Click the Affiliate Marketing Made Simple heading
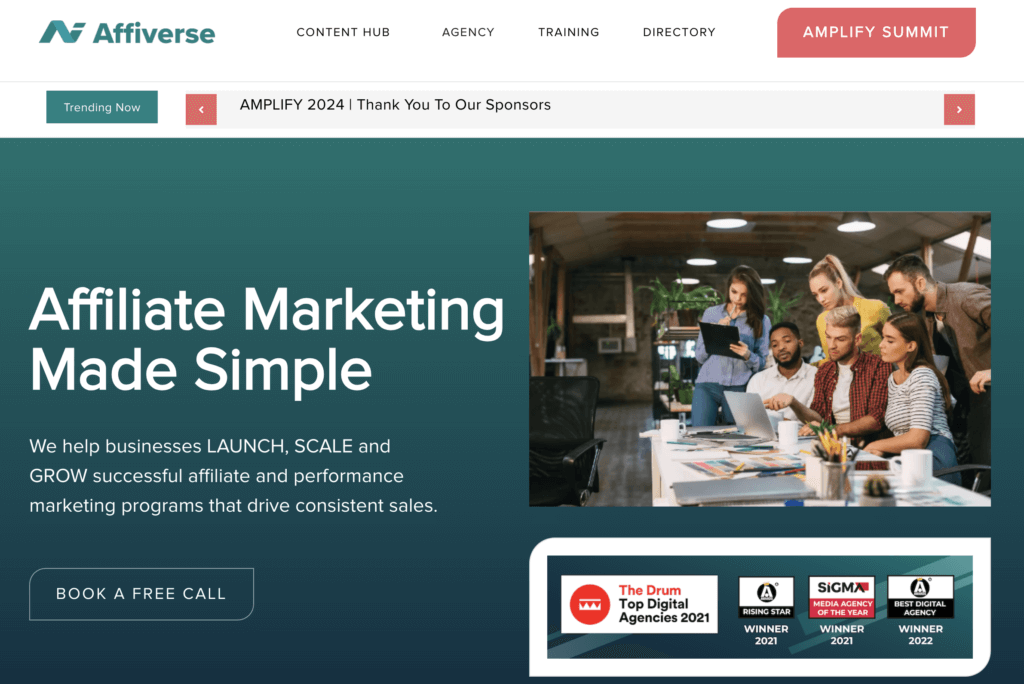 point(266,339)
